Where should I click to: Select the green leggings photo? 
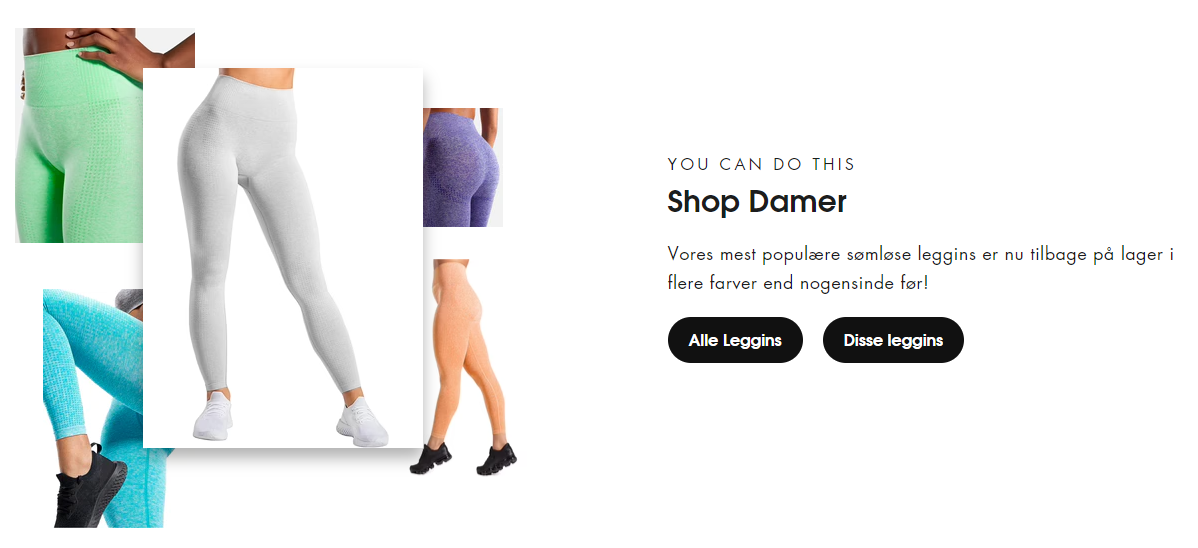tap(79, 135)
